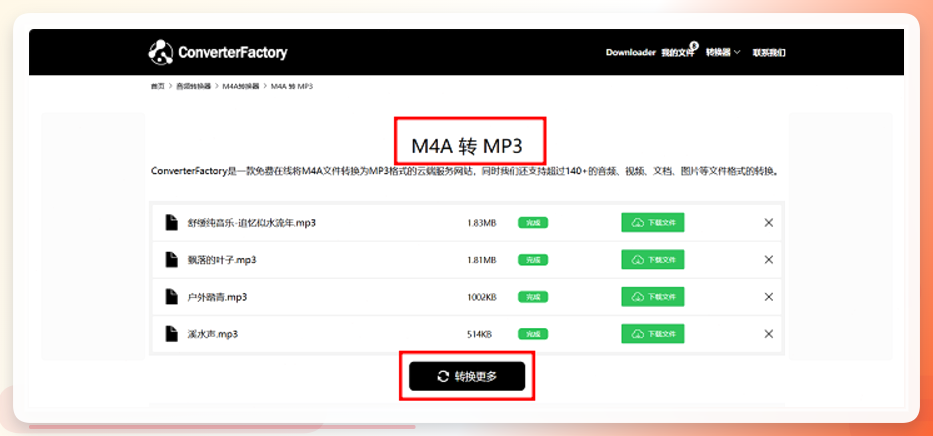This screenshot has height=436, width=933.
Task: Select file name 飘落的叶子.mp3
Action: tap(222, 259)
